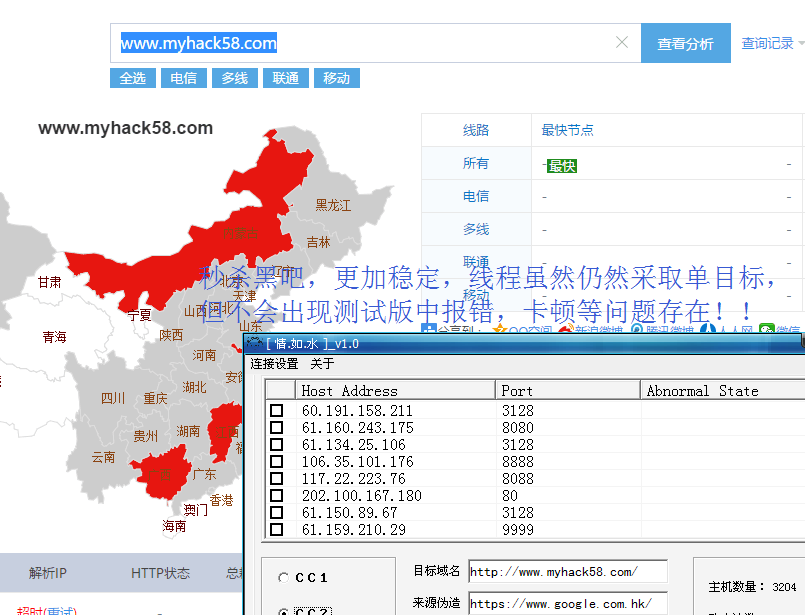This screenshot has height=615, width=805.
Task: Tick the checkbox for host 61.150.89.67
Action: coord(276,512)
